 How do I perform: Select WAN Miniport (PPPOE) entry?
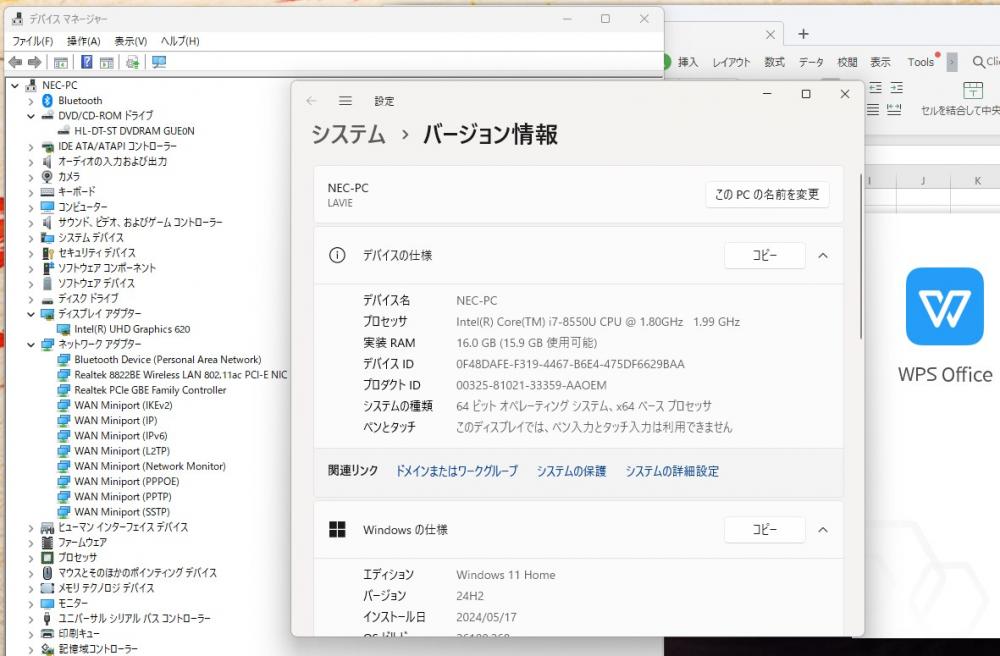click(x=127, y=481)
